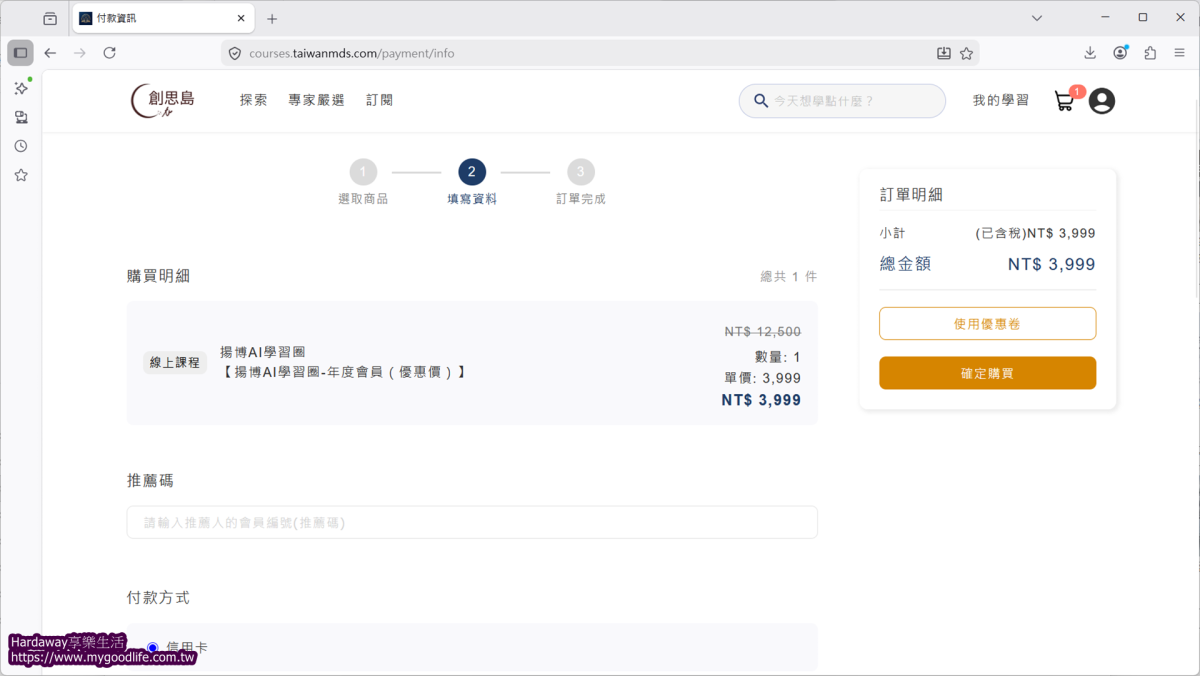The width and height of the screenshot is (1200, 676).
Task: Click the struck-through NT$ 12,500 price
Action: tap(762, 332)
